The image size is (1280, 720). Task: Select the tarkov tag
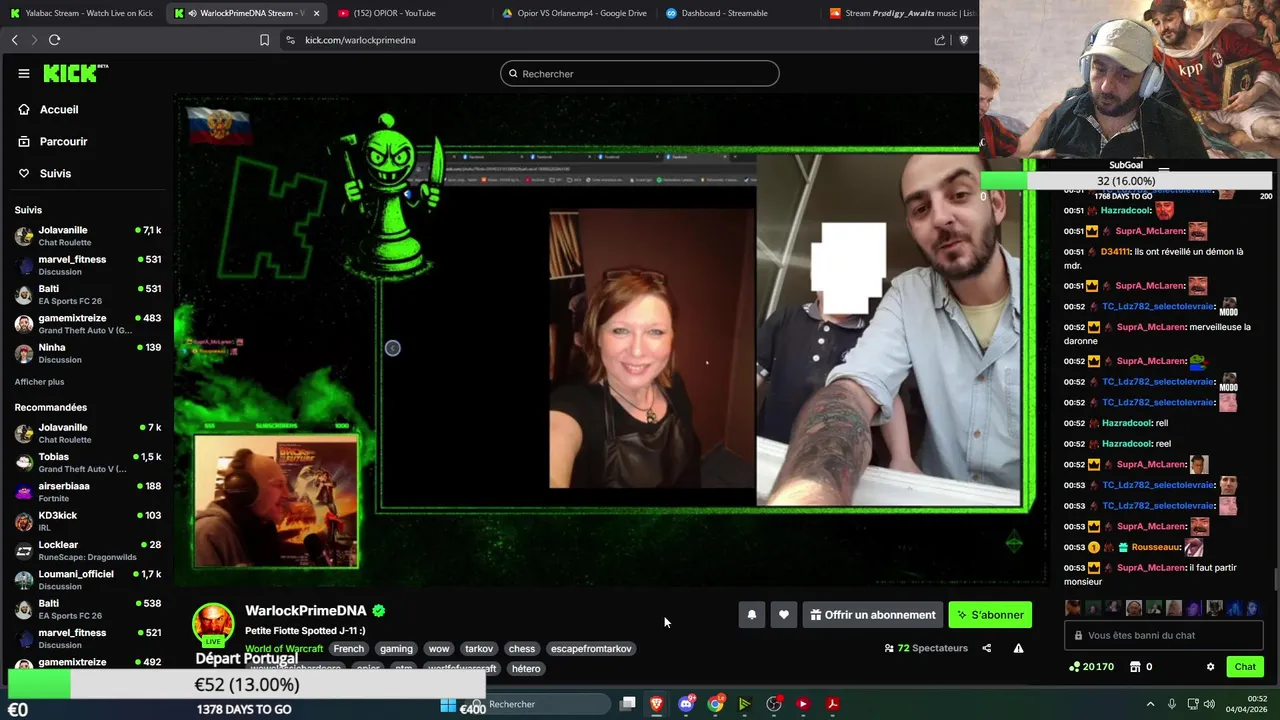[479, 649]
